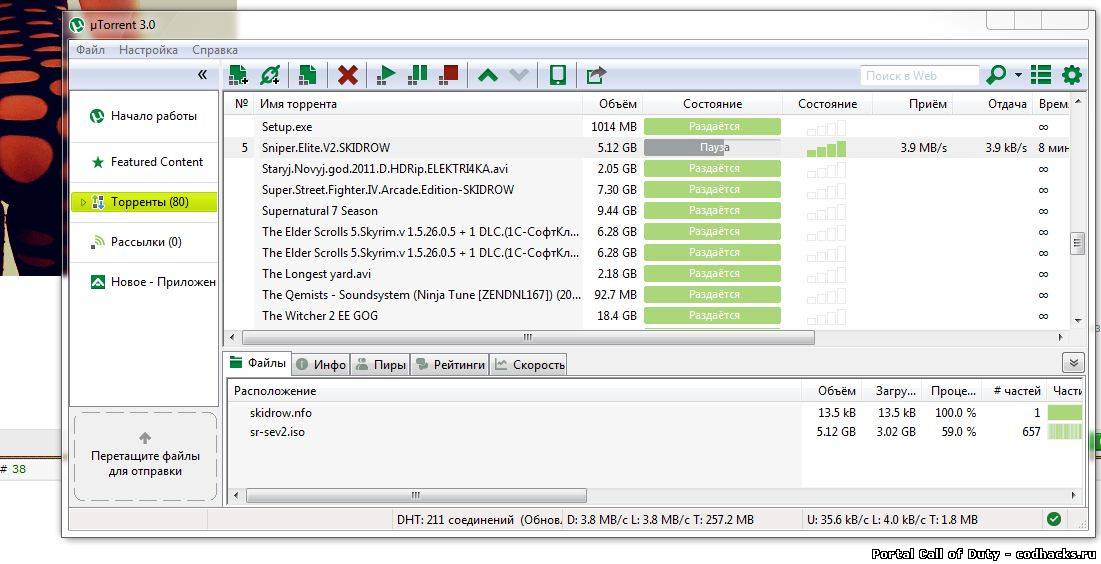Viewport: 1101px width, 564px height.
Task: Expand the Торренты (80) tree node
Action: tap(83, 202)
